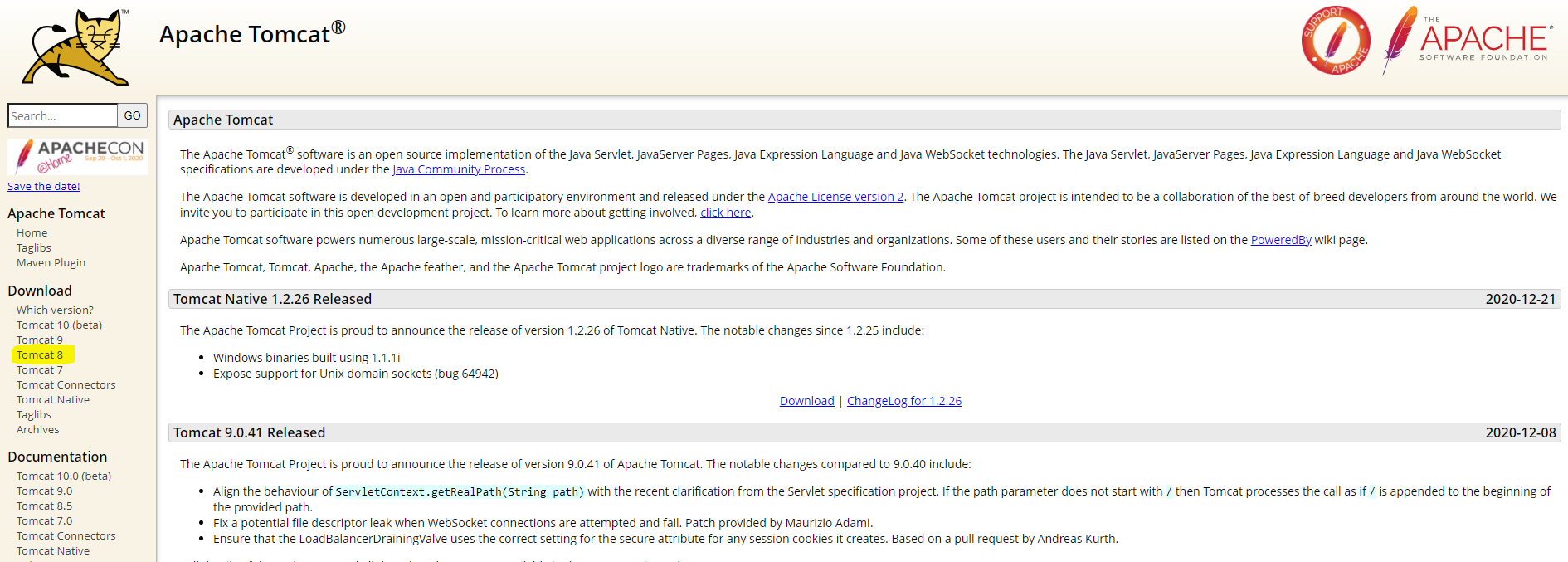This screenshot has width=1568, height=562.
Task: Follow the Apache License version 2 link
Action: pos(835,197)
